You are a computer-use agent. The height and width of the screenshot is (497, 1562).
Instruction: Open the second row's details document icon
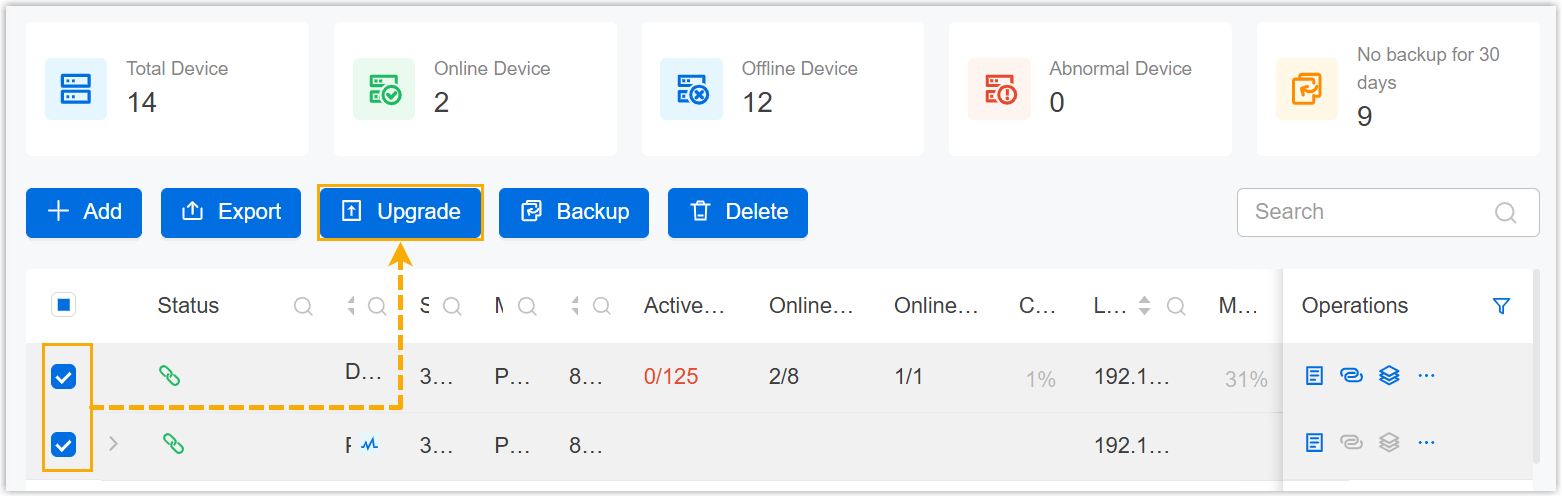pos(1315,442)
